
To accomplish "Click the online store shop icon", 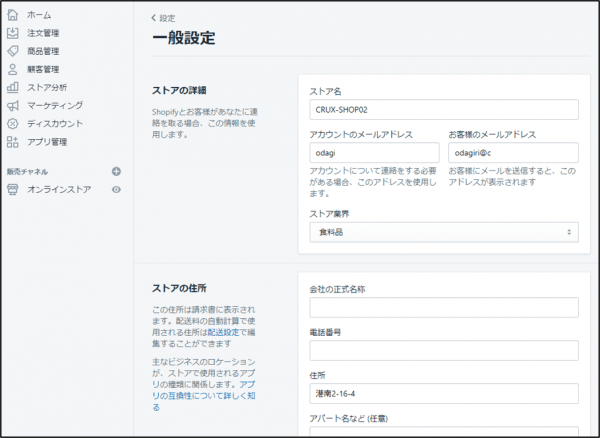I will click(x=13, y=189).
